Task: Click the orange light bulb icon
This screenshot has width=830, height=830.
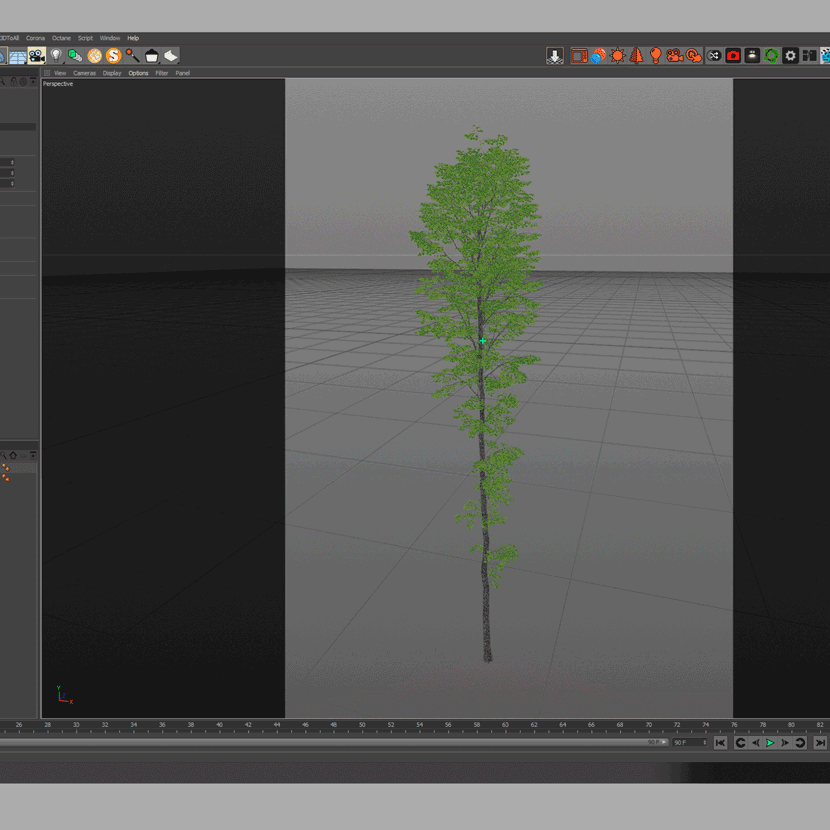Action: (x=655, y=56)
